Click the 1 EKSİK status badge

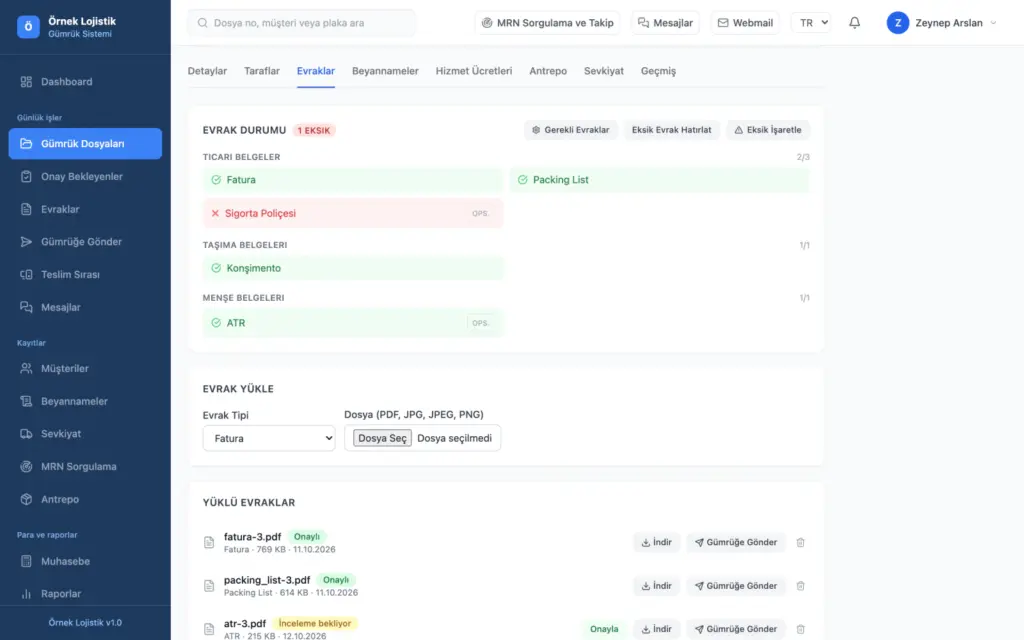(x=314, y=130)
